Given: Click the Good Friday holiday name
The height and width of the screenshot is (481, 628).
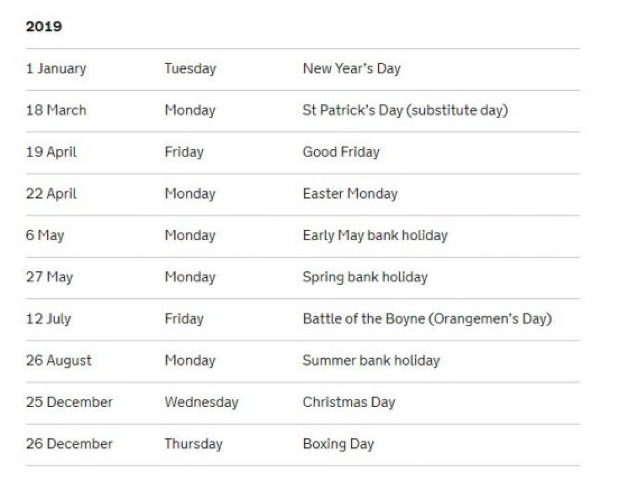Looking at the screenshot, I should (x=341, y=152).
